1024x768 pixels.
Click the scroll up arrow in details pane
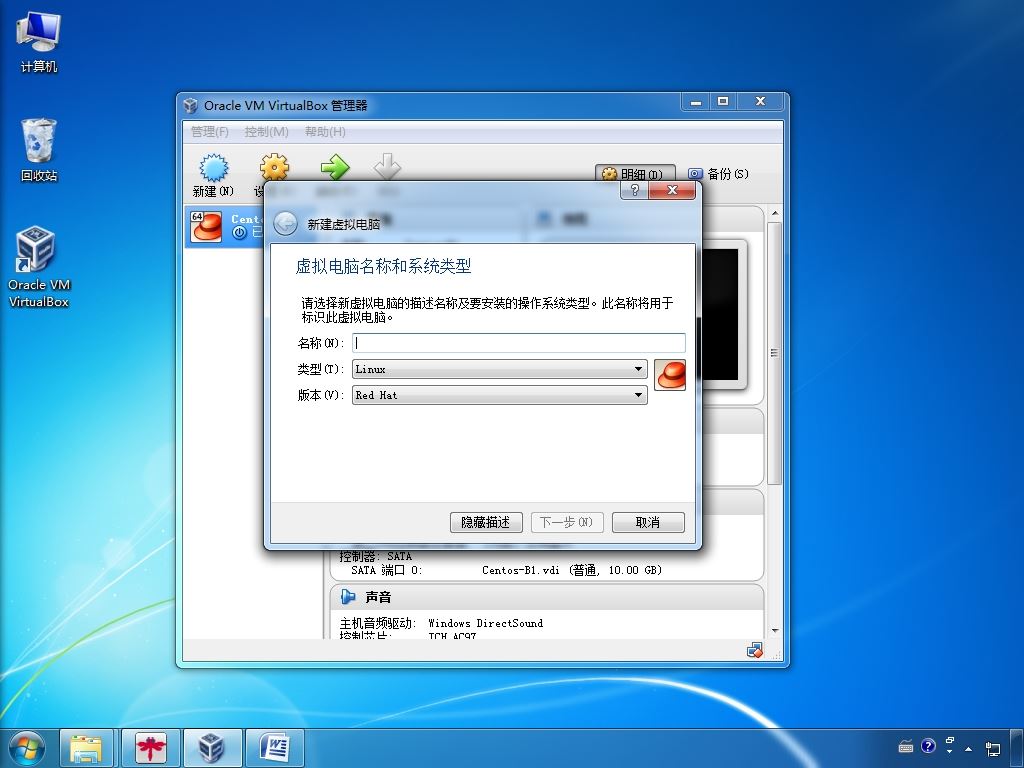coord(775,213)
